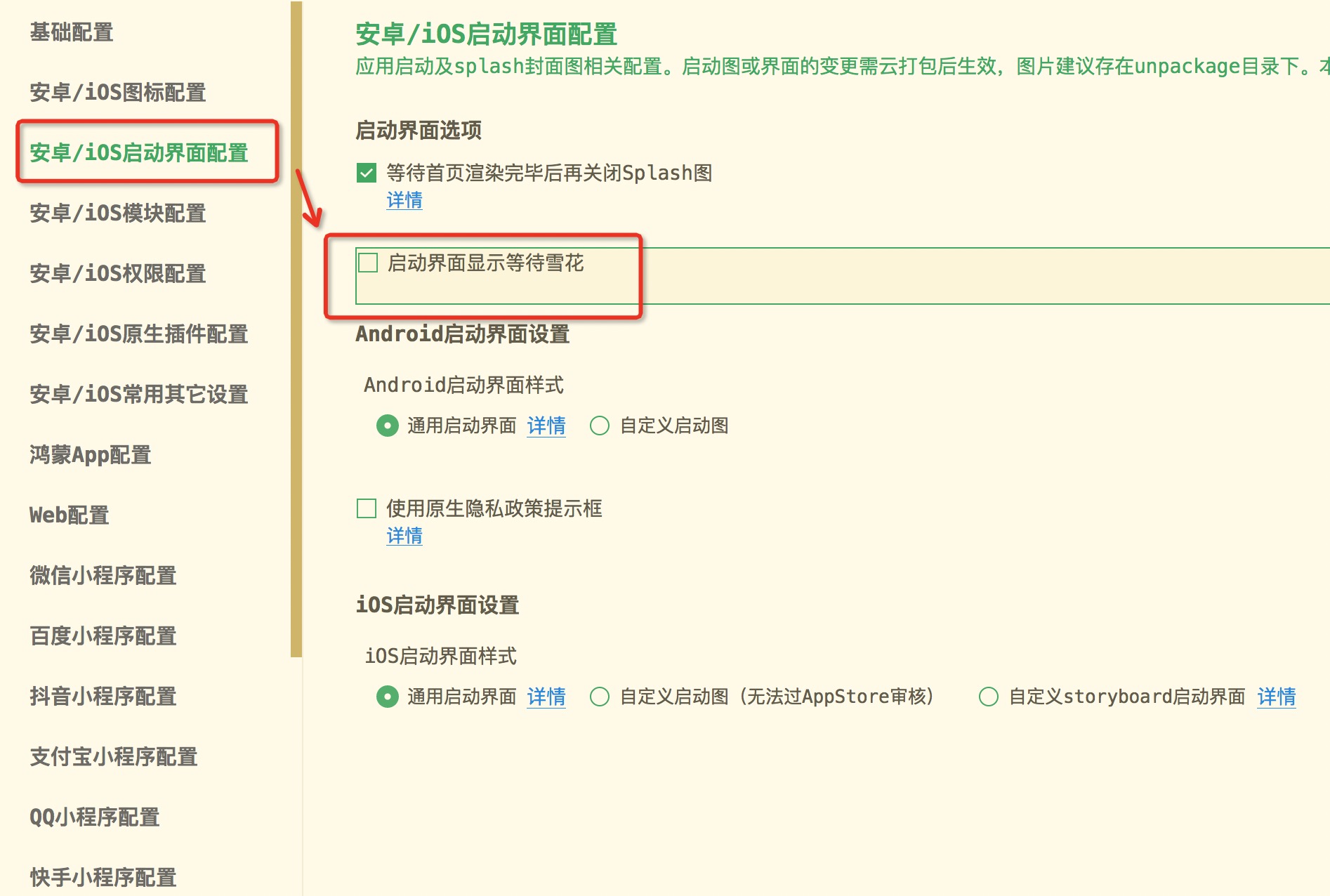
Task: Open 详情 link next to storyboard启动界面
Action: pyautogui.click(x=1277, y=697)
